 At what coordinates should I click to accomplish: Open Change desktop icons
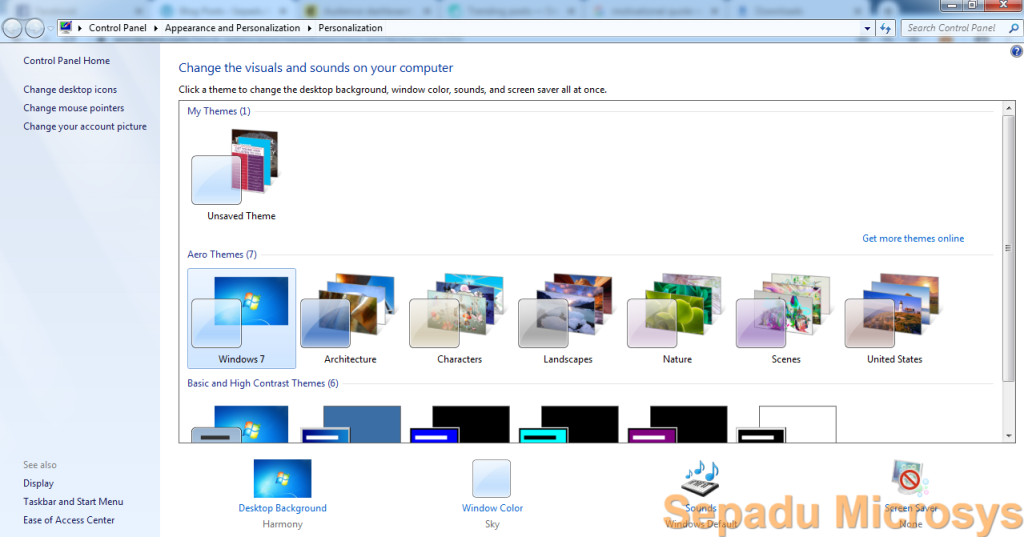[70, 90]
